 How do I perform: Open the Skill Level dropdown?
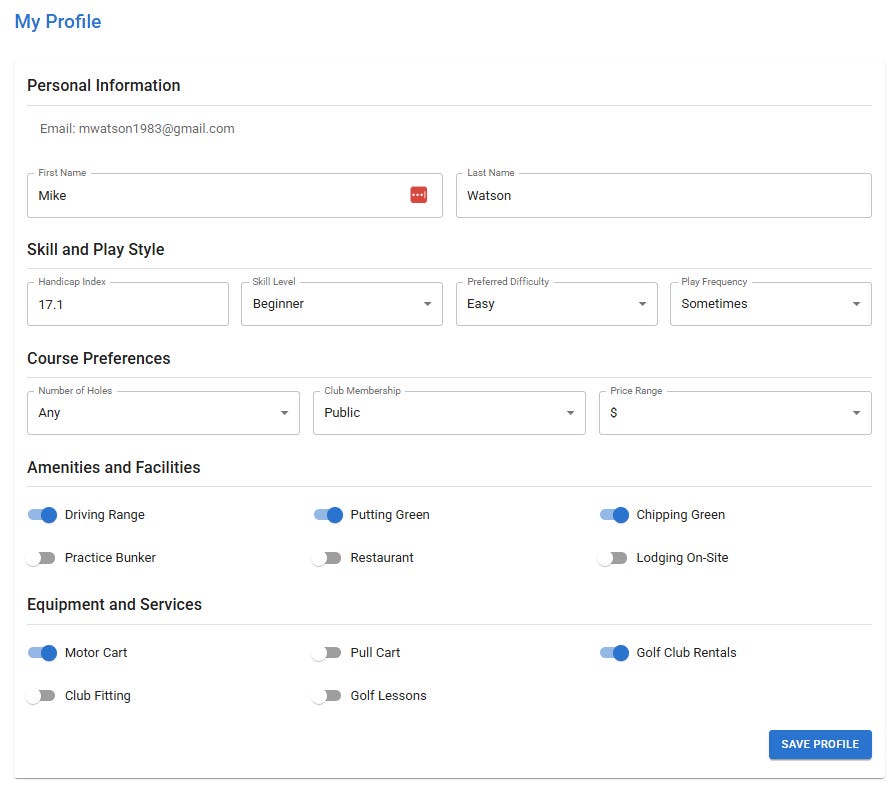tap(342, 304)
